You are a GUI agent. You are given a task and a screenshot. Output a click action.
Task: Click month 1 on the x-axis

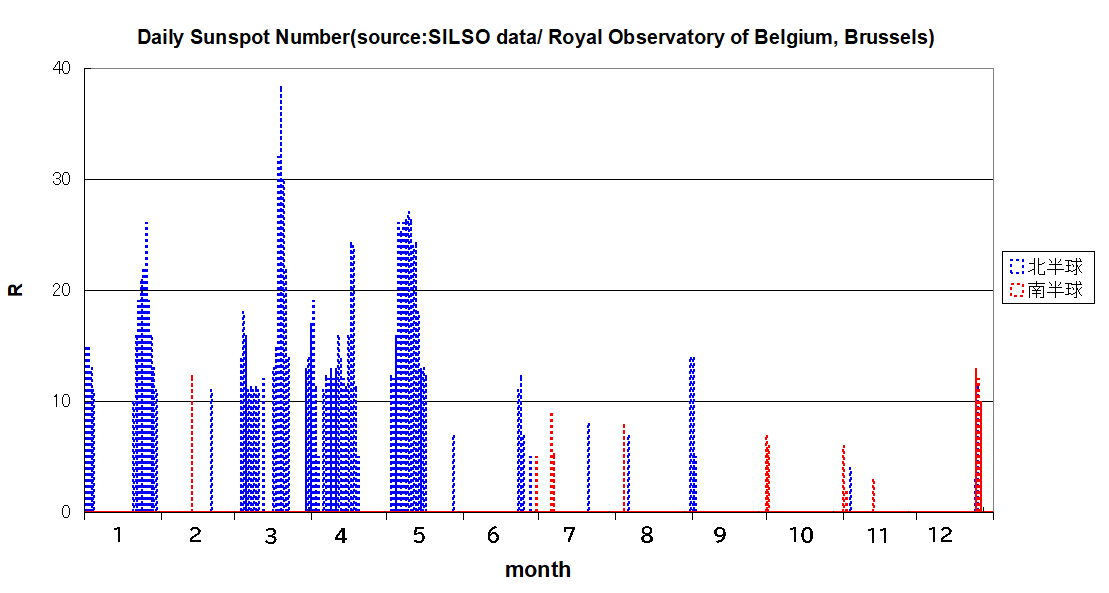pos(117,535)
